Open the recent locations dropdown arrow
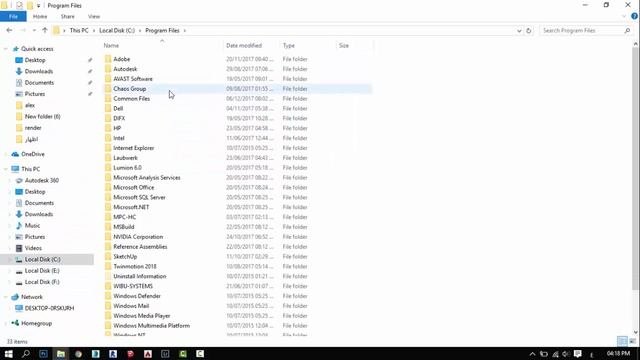Screen dimensions: 640x360 click(x=34, y=31)
